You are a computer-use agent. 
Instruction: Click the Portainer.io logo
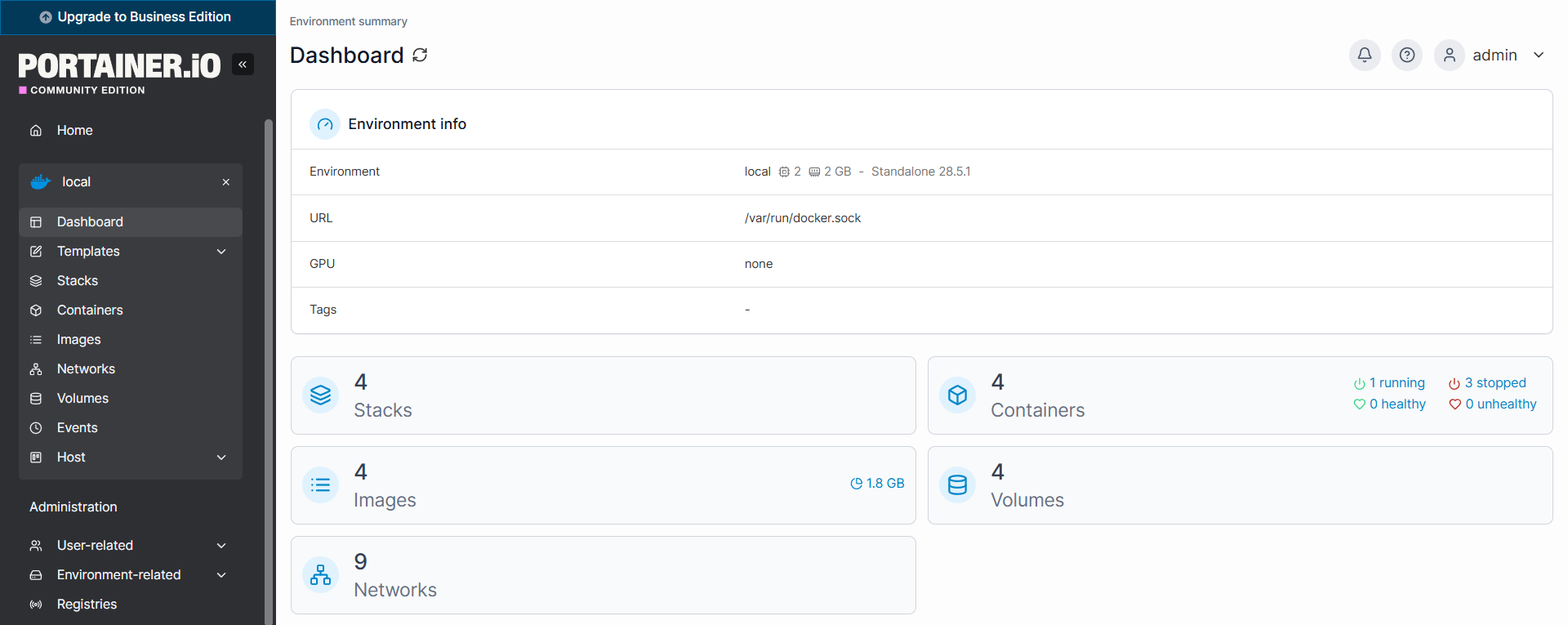119,73
